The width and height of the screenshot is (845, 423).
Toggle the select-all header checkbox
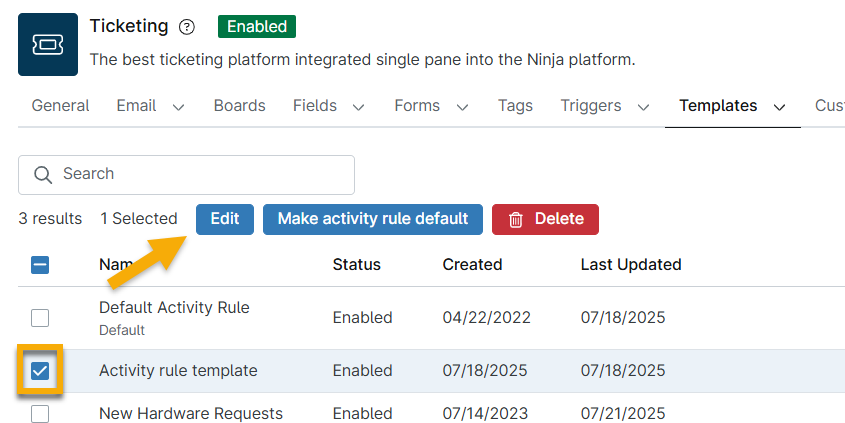40,265
